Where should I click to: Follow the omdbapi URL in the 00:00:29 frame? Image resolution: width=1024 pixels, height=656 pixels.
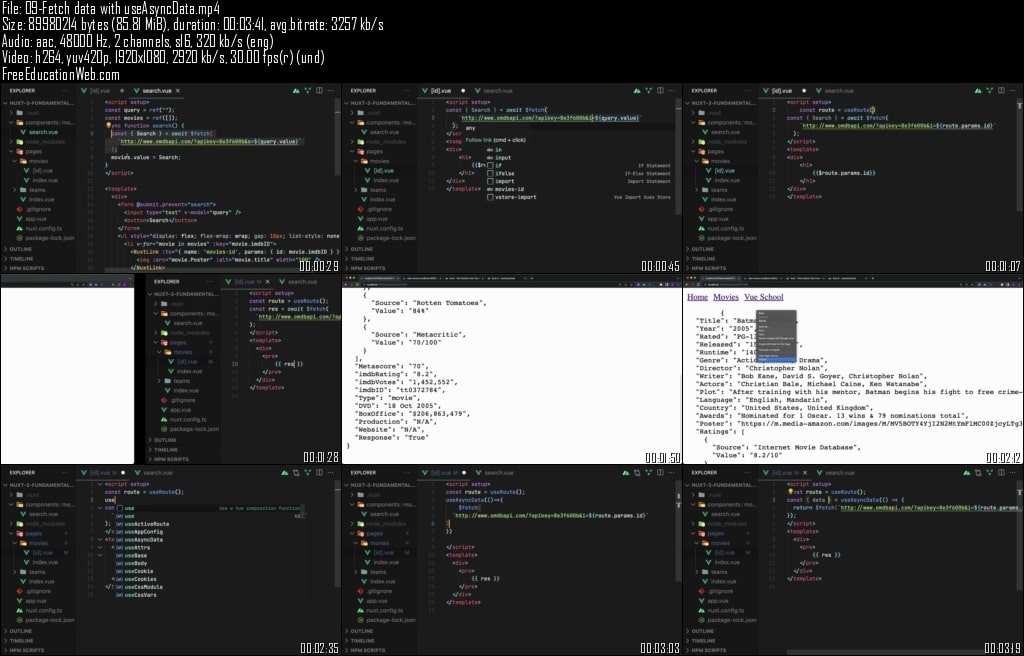tap(208, 141)
